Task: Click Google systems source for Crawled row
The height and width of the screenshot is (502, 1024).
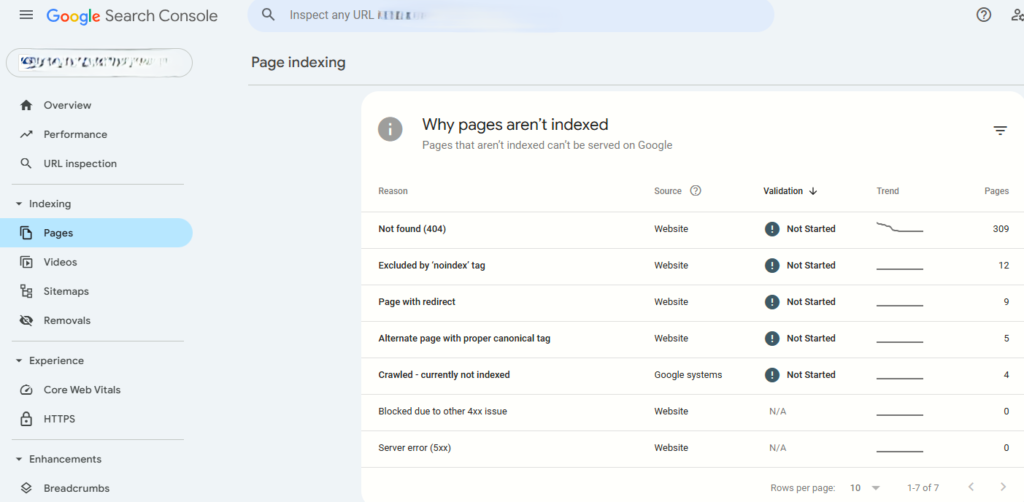Action: coord(688,375)
